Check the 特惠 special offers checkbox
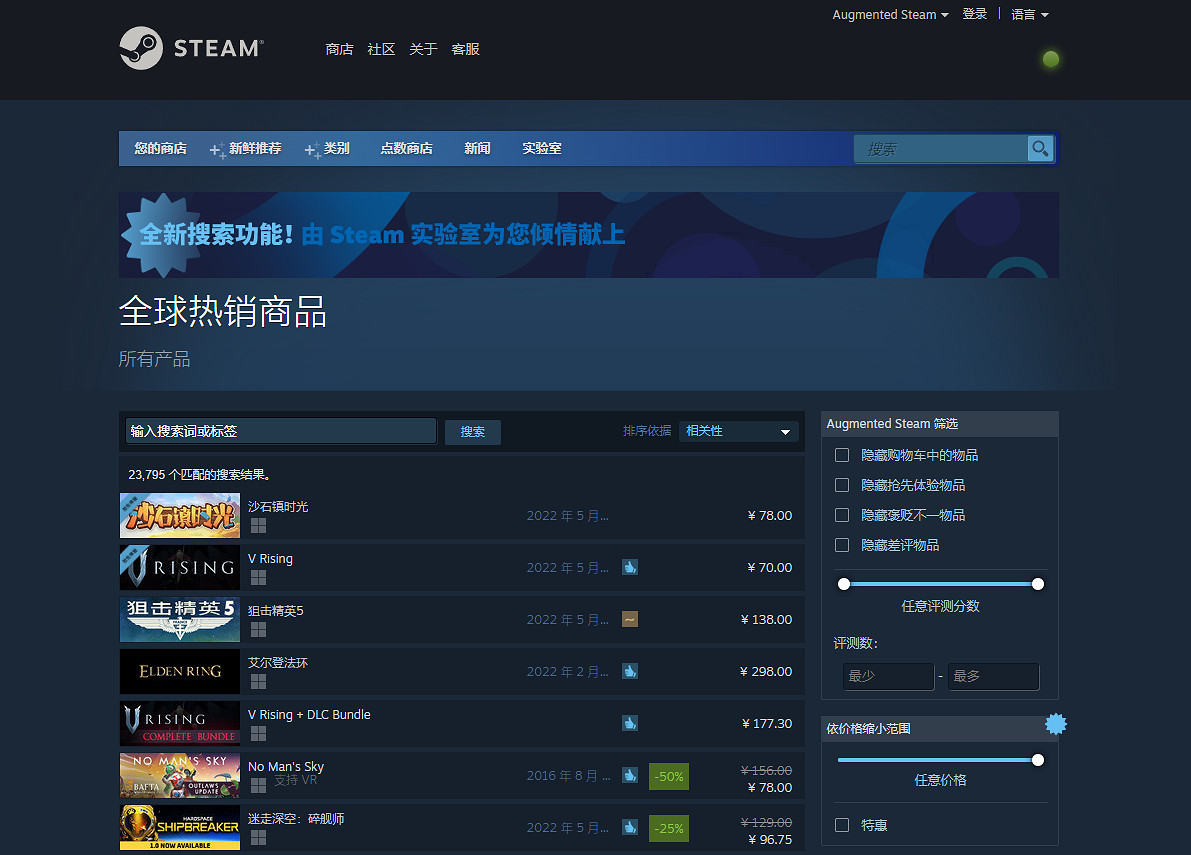The width and height of the screenshot is (1191, 855). [x=842, y=825]
